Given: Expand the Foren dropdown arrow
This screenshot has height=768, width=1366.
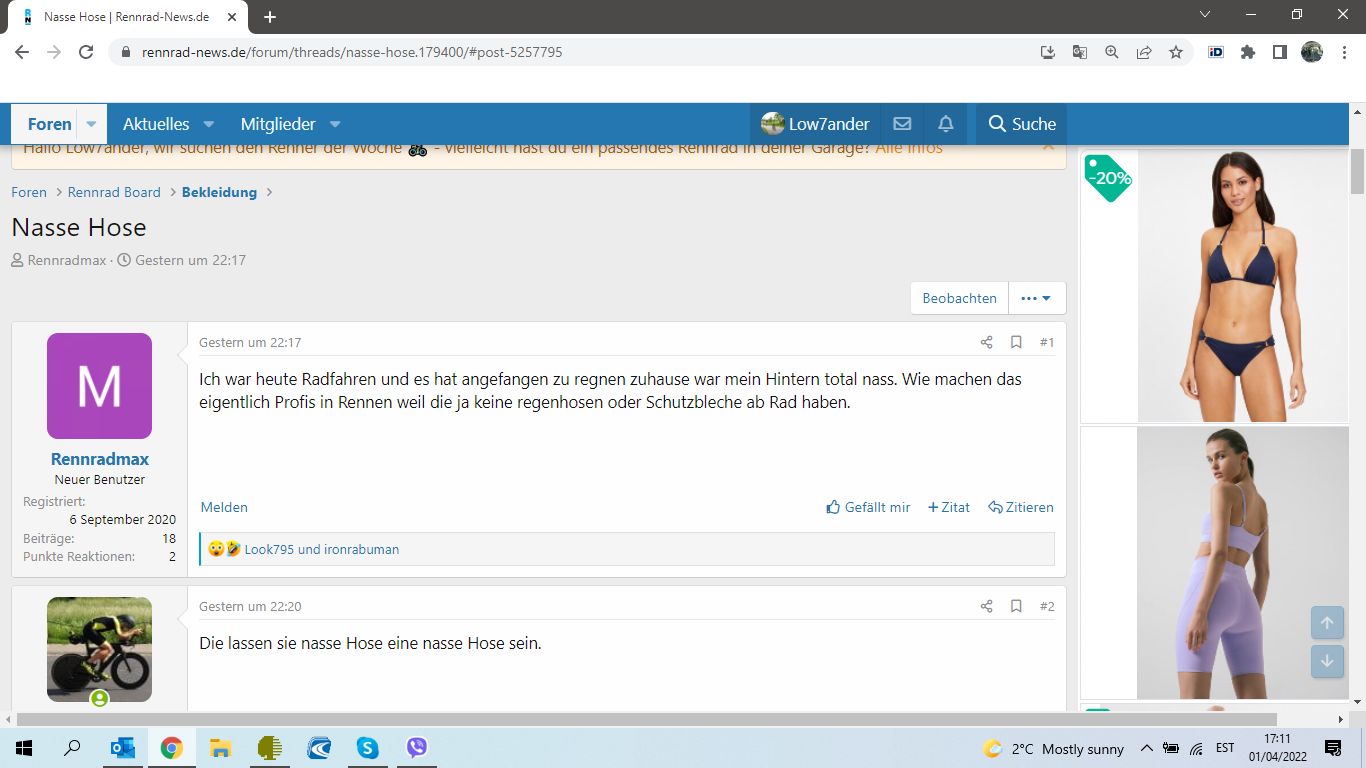Looking at the screenshot, I should [91, 124].
